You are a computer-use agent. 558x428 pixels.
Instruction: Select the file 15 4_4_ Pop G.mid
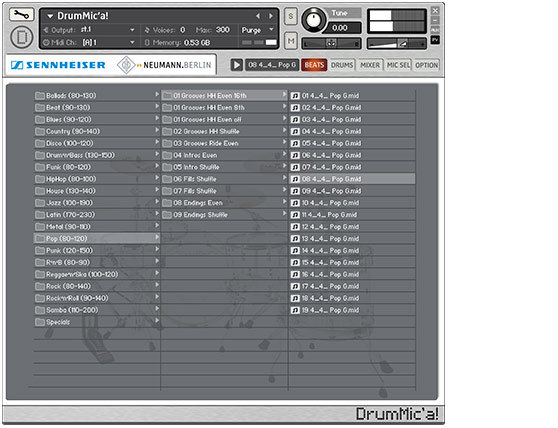point(352,263)
